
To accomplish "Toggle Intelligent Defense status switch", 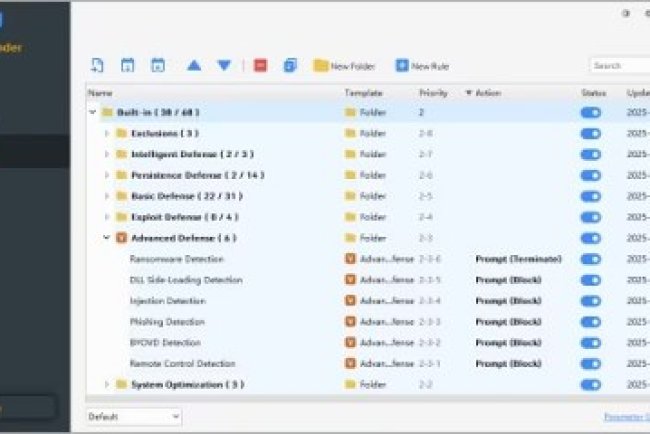I will [591, 155].
